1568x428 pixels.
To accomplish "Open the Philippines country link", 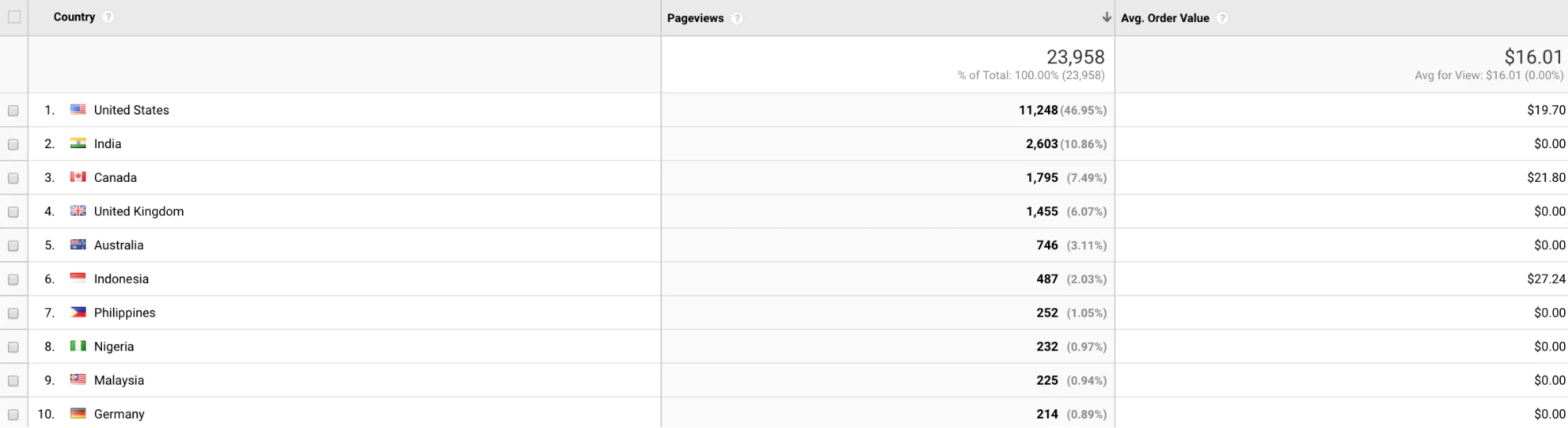I will pyautogui.click(x=125, y=312).
